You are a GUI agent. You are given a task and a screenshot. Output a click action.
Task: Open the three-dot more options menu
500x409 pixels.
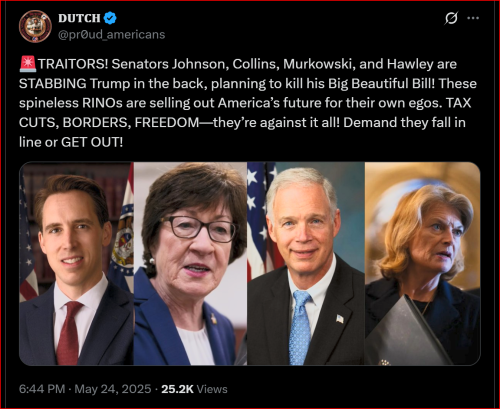(x=473, y=18)
